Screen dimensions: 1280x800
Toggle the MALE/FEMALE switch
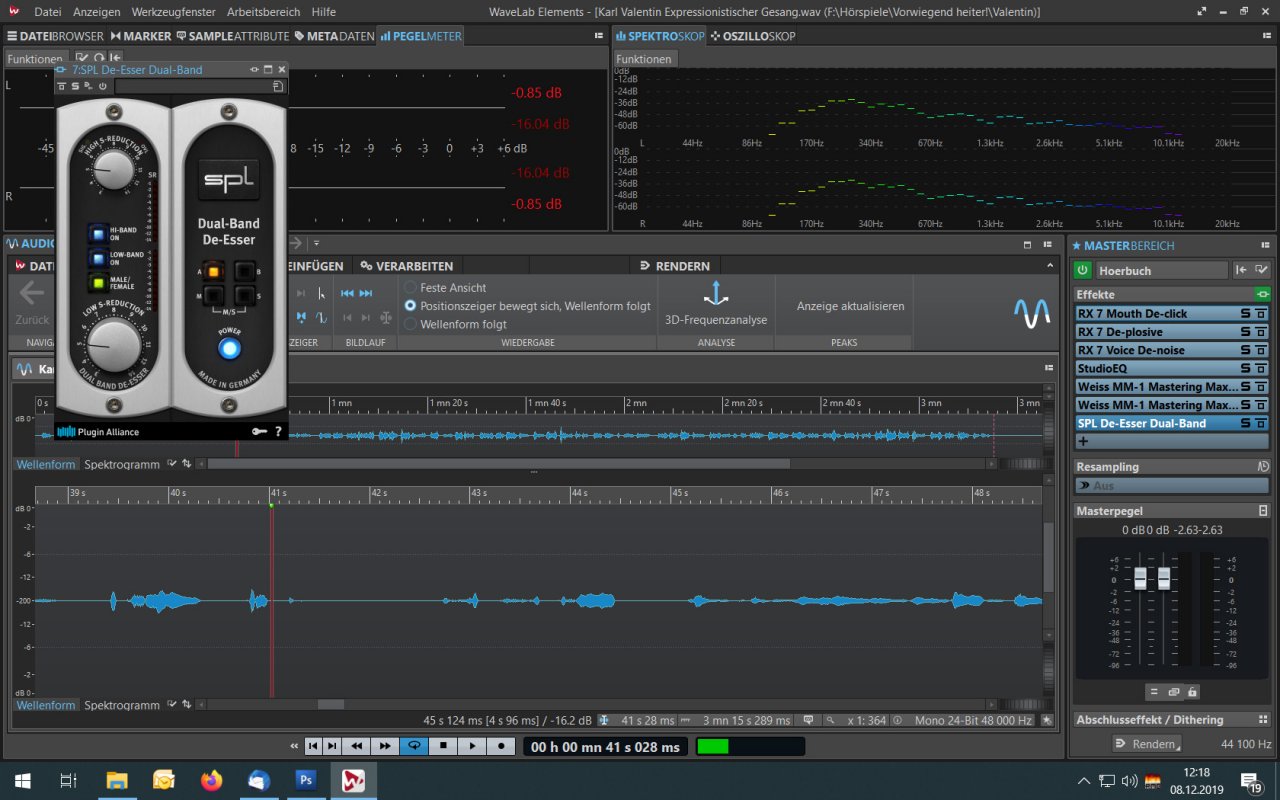click(98, 284)
